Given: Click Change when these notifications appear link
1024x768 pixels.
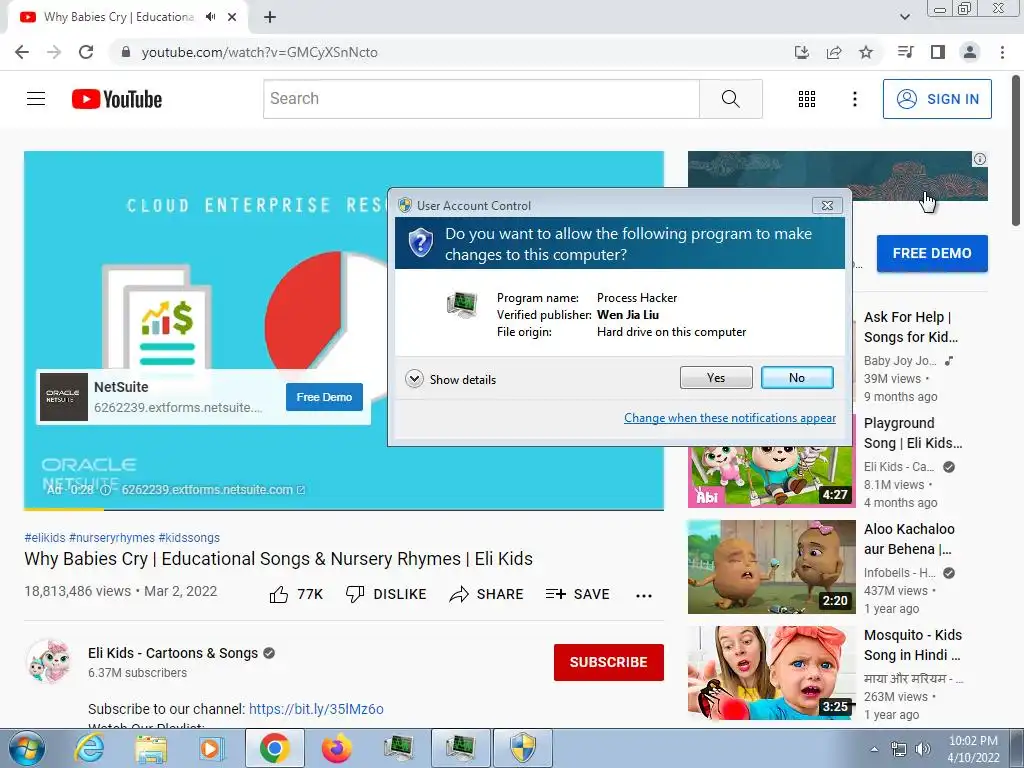Looking at the screenshot, I should pos(729,418).
